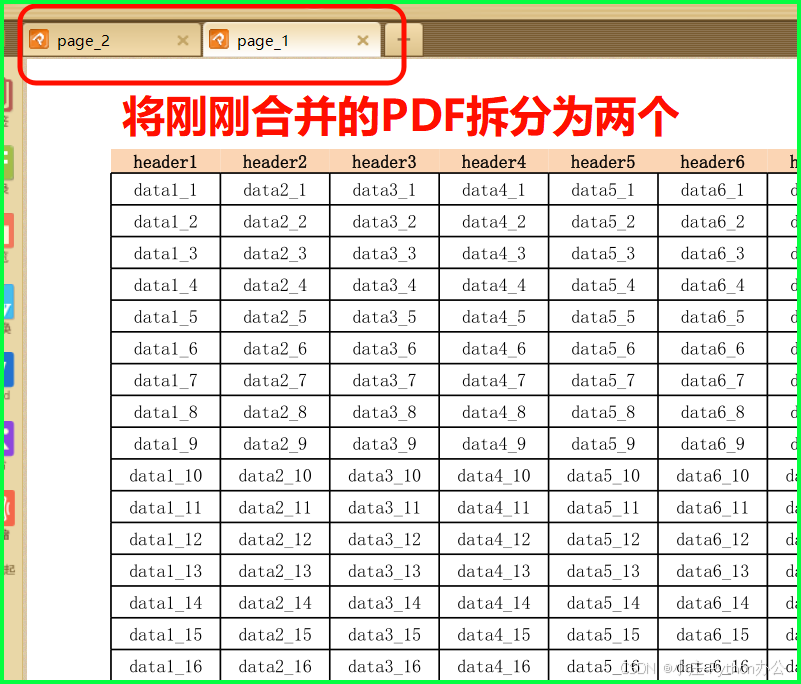
Task: Select cell data1_6
Action: pos(166,348)
